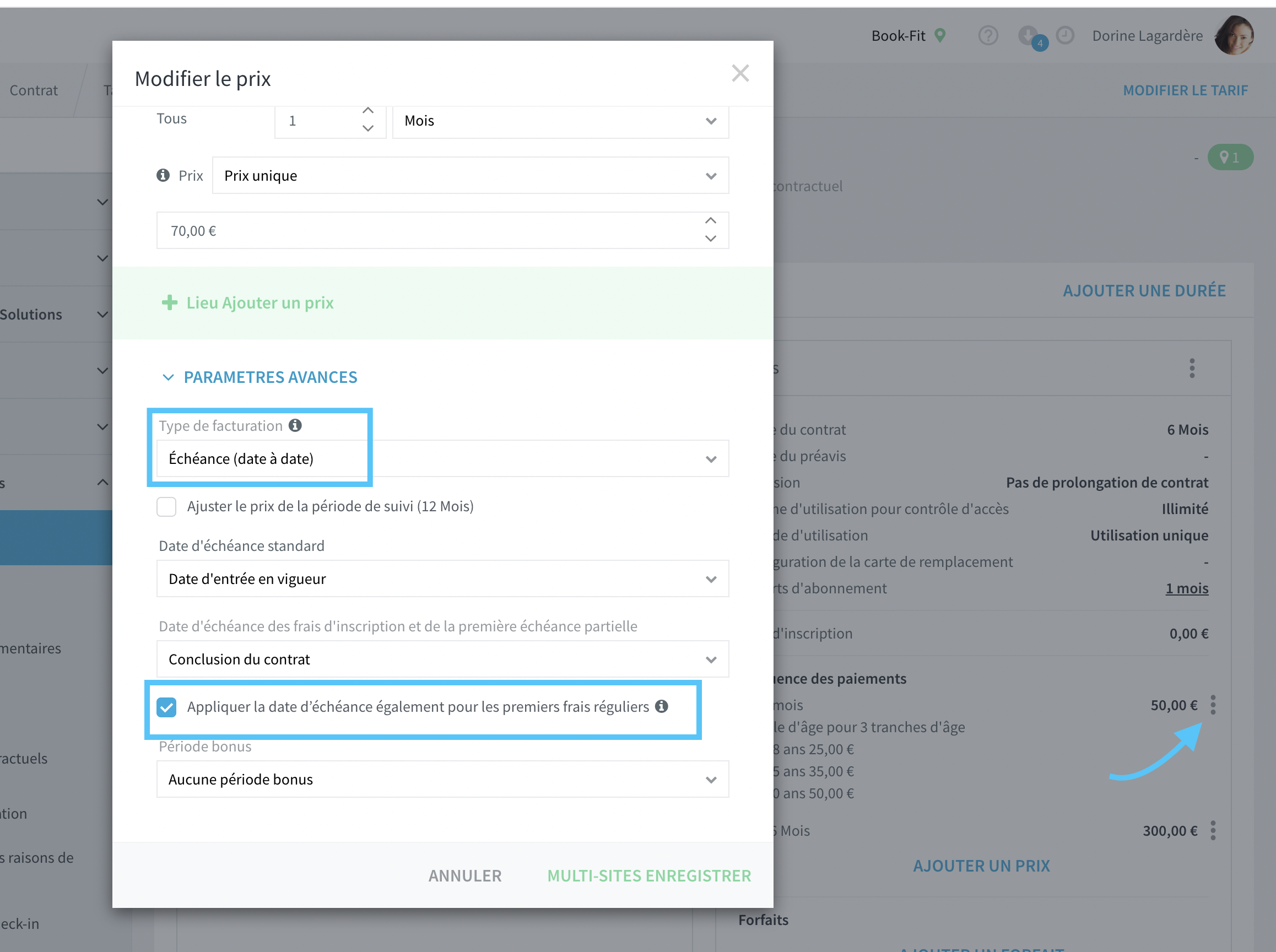1276x952 pixels.
Task: Open three-dot menu in duration card header
Action: tap(1192, 368)
